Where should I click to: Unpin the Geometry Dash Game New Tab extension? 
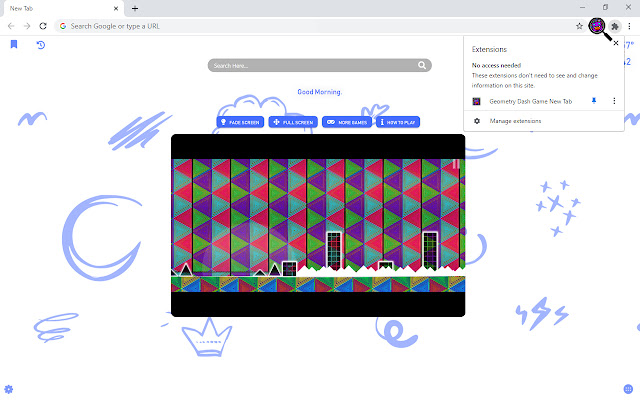click(x=594, y=101)
